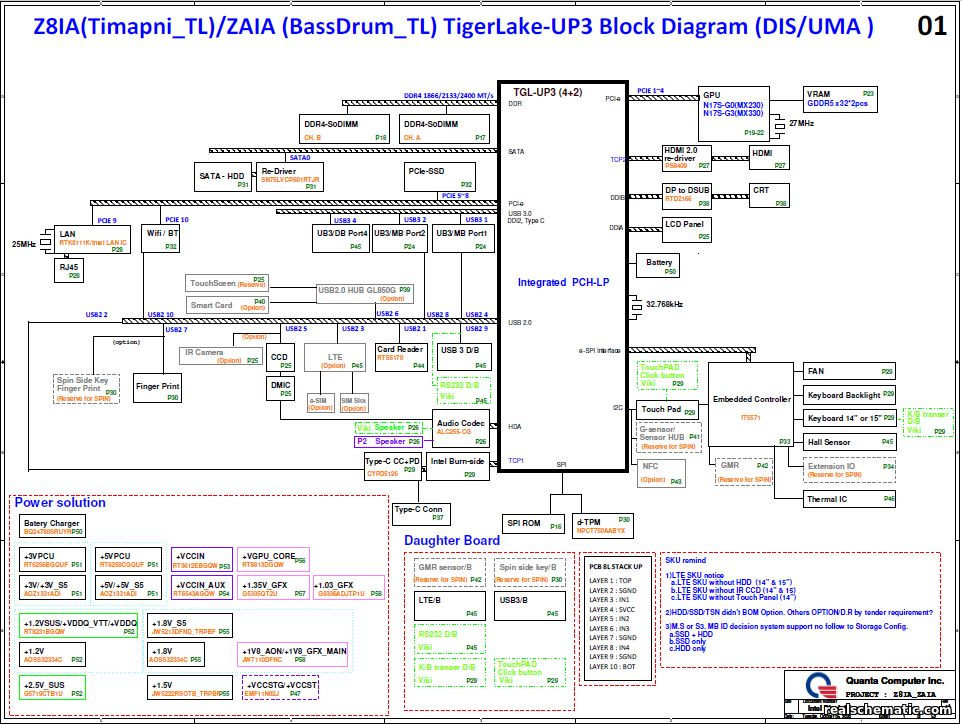Select the P2 Speaker block

tap(388, 442)
